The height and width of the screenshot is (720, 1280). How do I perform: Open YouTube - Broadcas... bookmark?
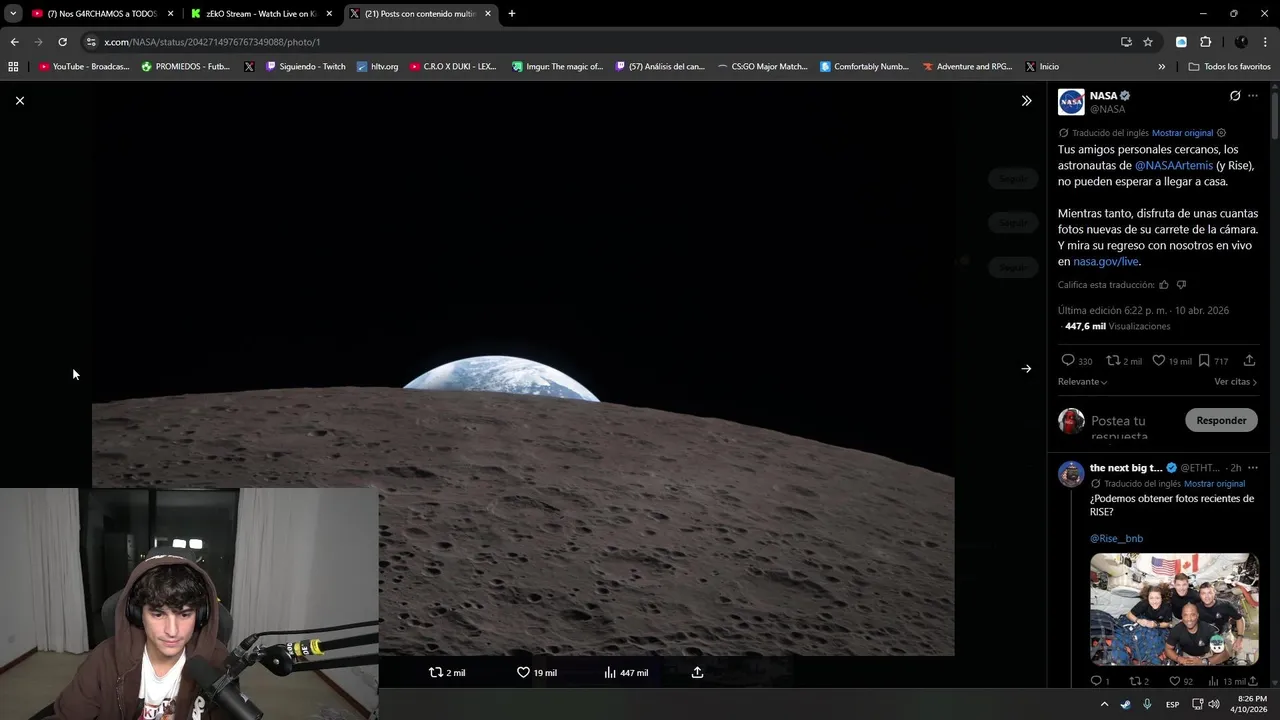point(84,67)
